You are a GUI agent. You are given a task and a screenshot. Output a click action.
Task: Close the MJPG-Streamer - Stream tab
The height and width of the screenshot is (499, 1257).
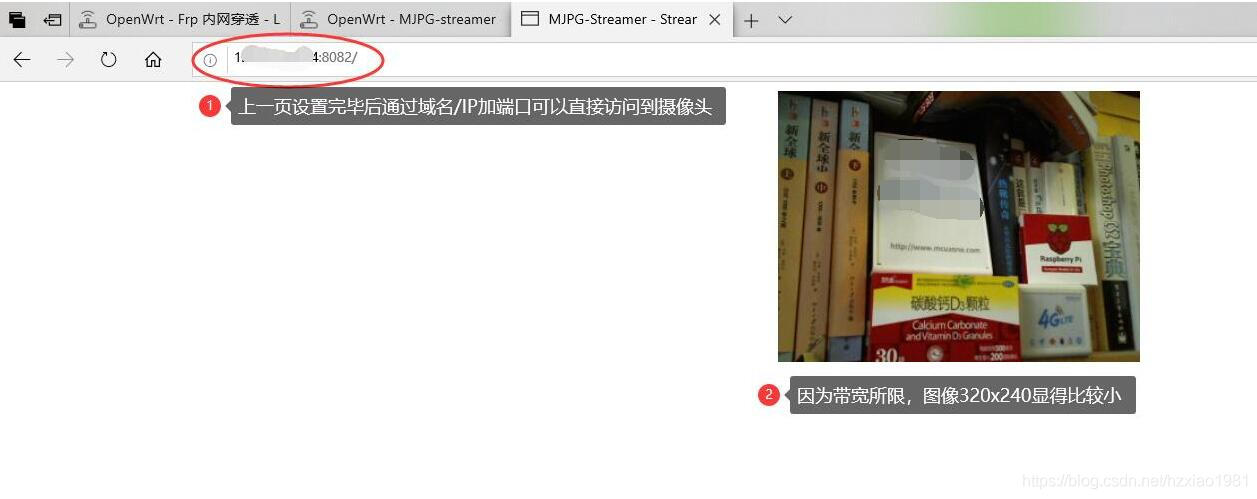pyautogui.click(x=715, y=19)
